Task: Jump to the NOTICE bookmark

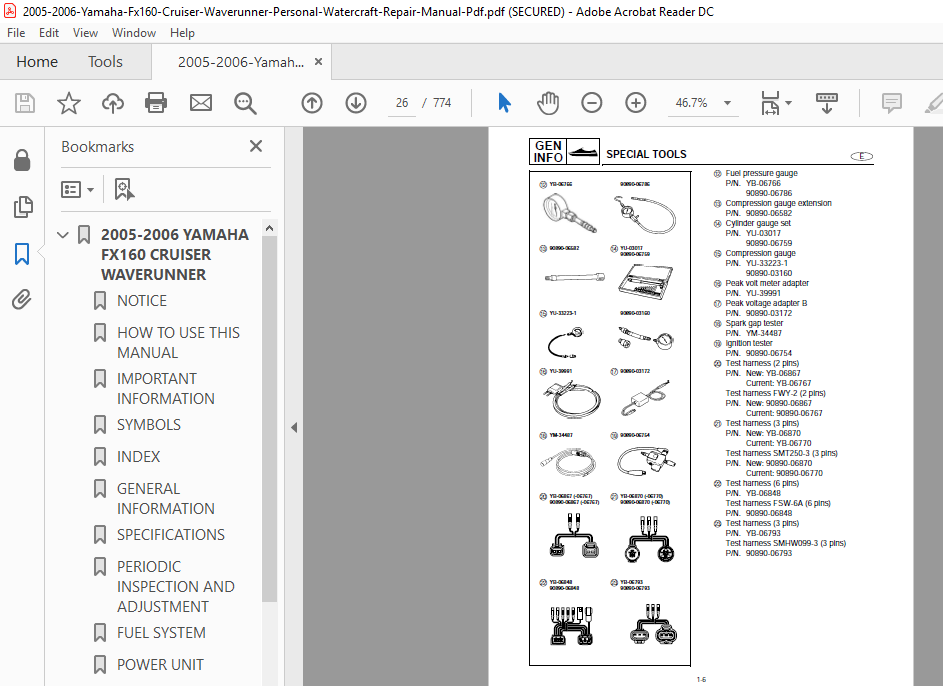Action: 142,301
